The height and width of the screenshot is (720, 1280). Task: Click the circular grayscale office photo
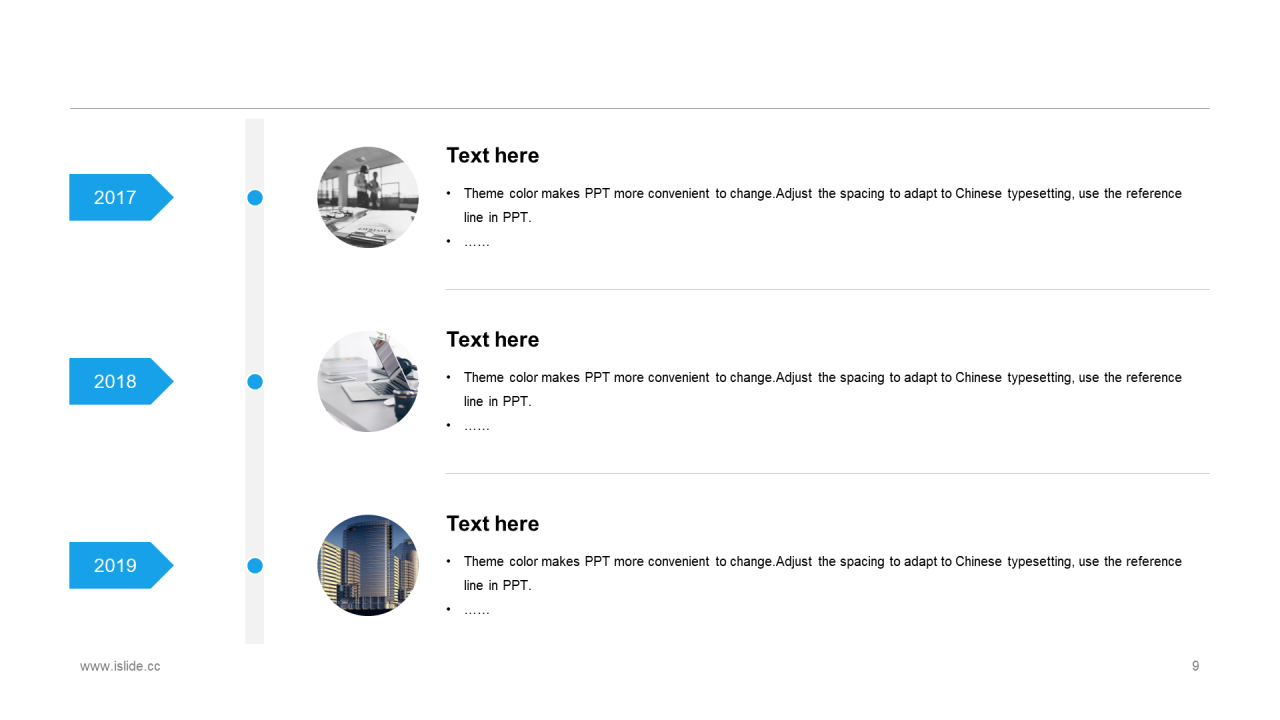tap(368, 197)
